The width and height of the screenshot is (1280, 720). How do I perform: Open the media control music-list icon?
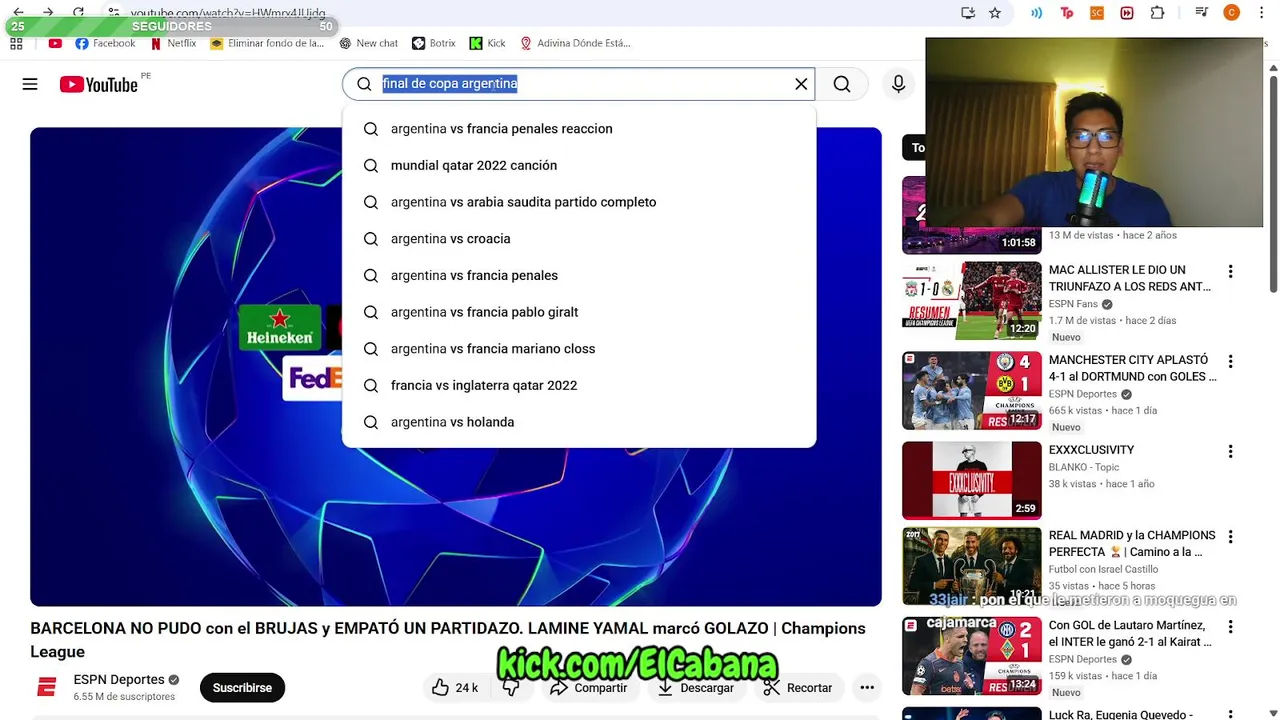click(1201, 13)
